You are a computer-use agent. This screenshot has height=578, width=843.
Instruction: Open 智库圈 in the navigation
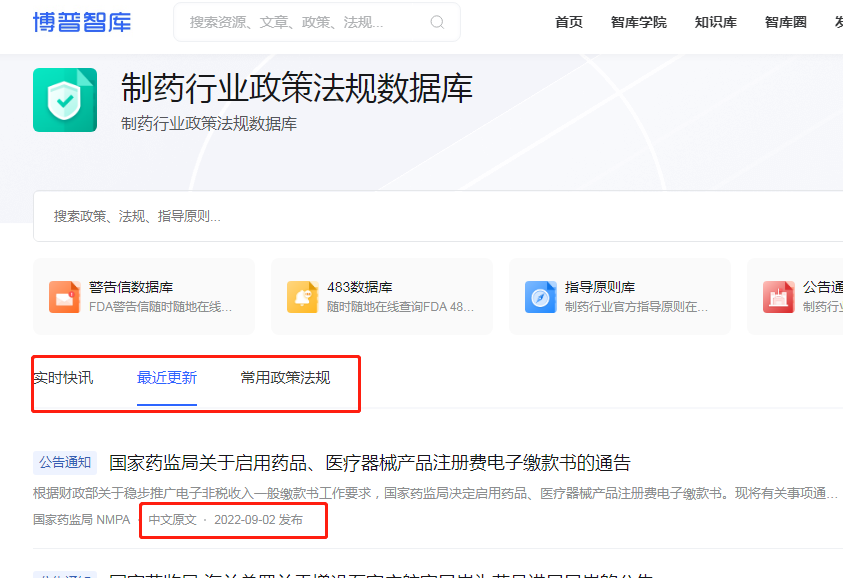pos(785,22)
